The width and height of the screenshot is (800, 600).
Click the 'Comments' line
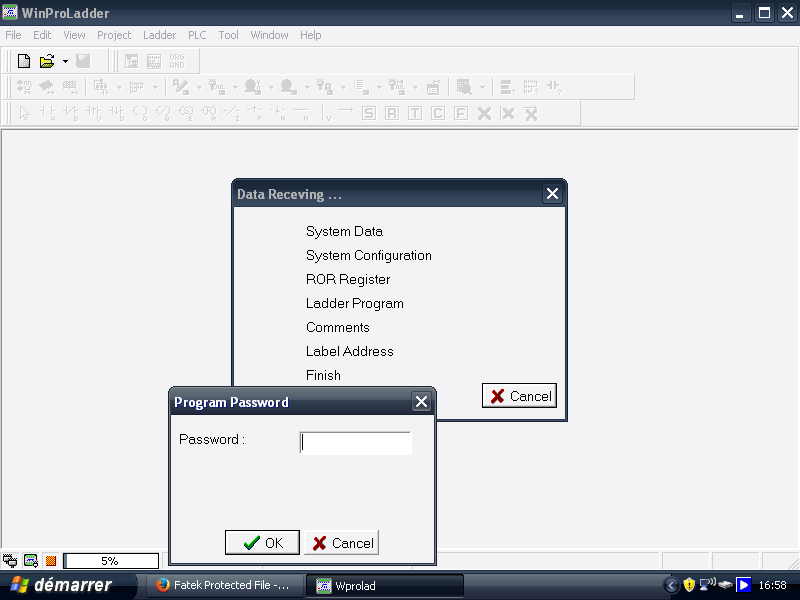tap(337, 328)
